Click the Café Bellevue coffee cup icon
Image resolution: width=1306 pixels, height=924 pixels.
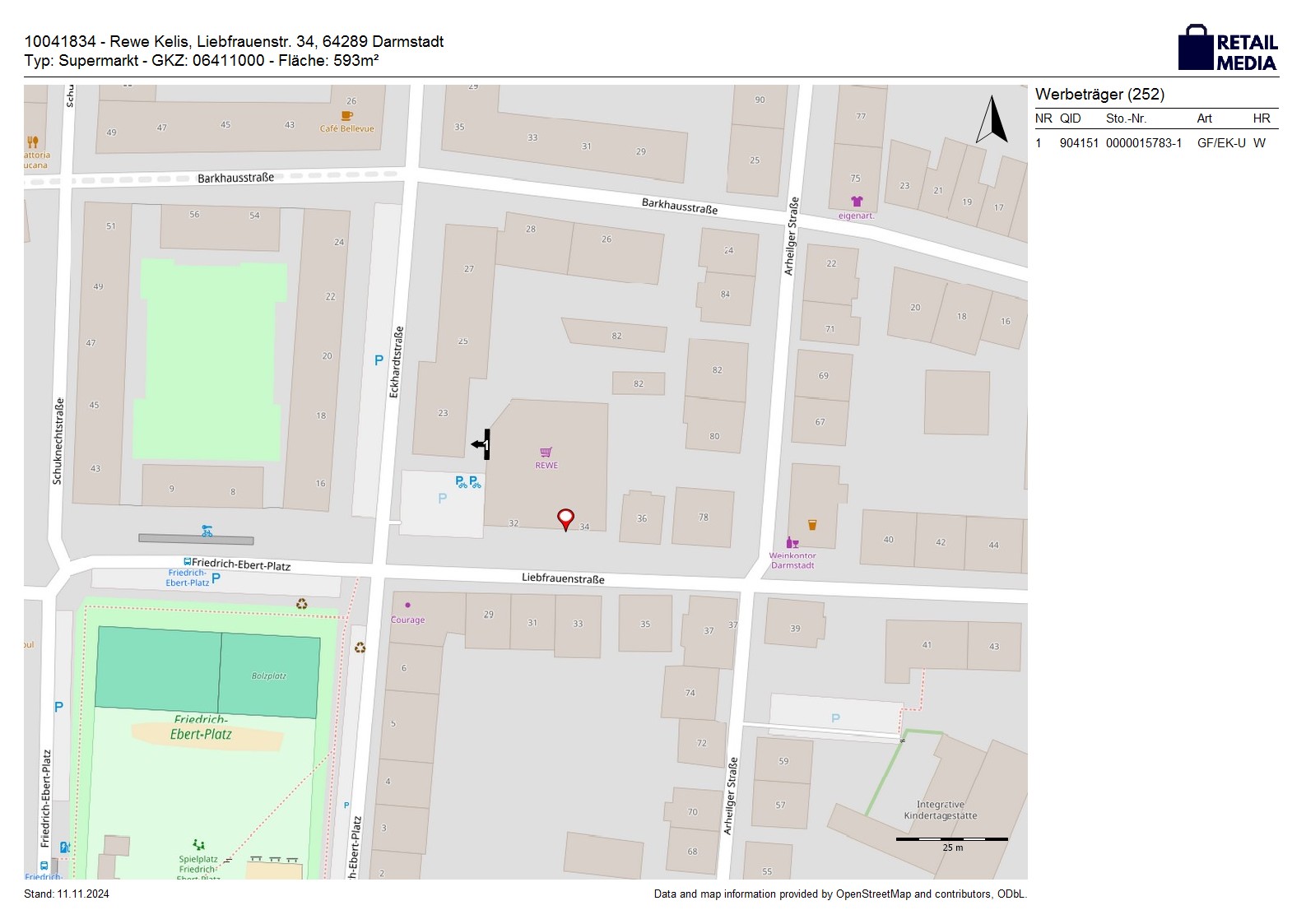[x=346, y=116]
